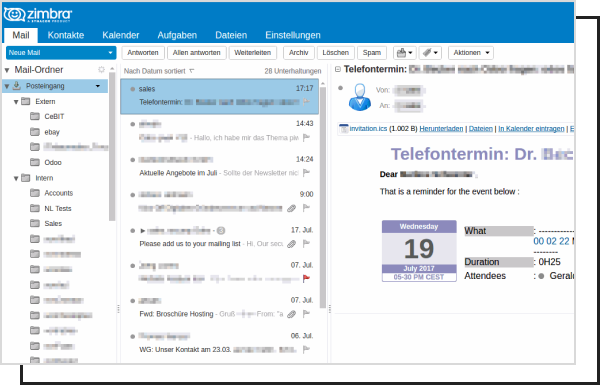Click the Allen antworten button

(x=197, y=53)
